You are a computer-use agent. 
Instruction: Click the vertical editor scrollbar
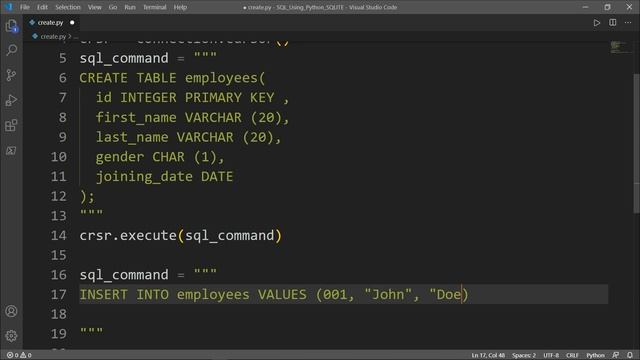(x=636, y=143)
